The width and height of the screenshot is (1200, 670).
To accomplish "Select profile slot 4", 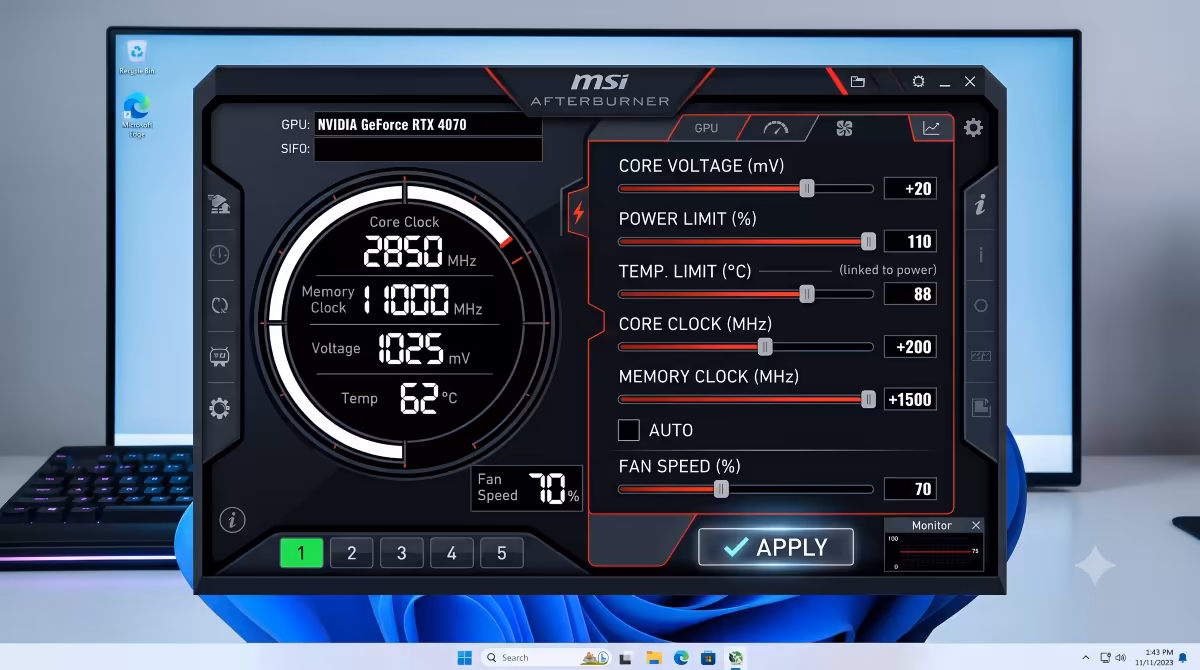I will (452, 553).
